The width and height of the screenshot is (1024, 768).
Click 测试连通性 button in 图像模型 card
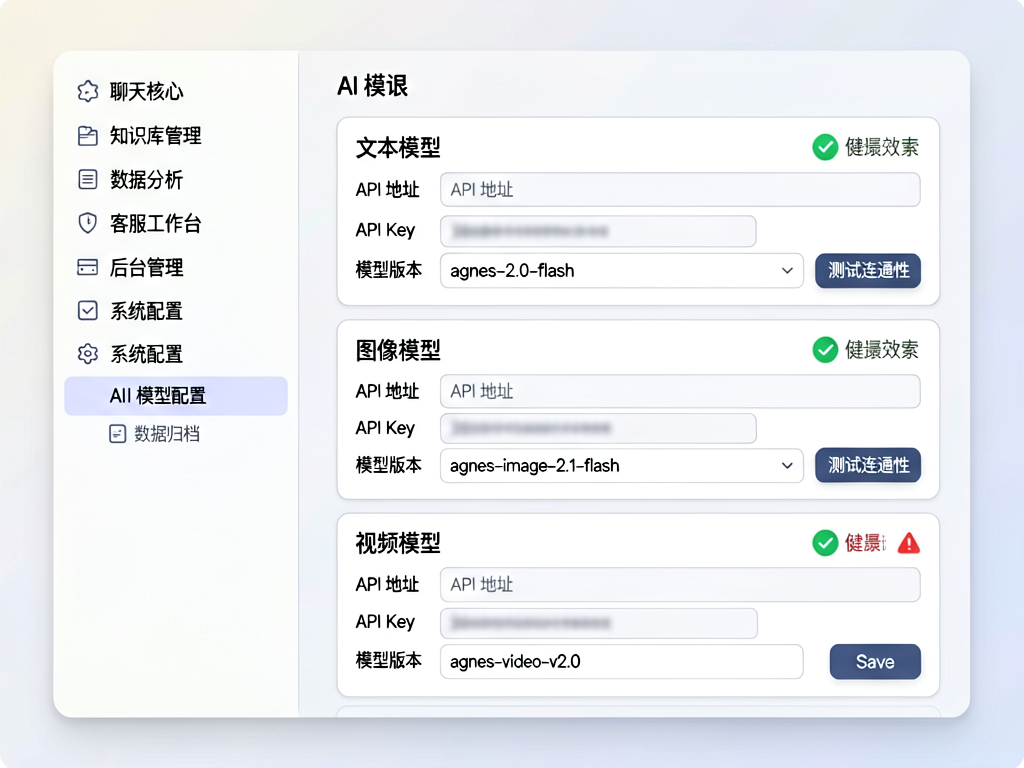point(868,465)
